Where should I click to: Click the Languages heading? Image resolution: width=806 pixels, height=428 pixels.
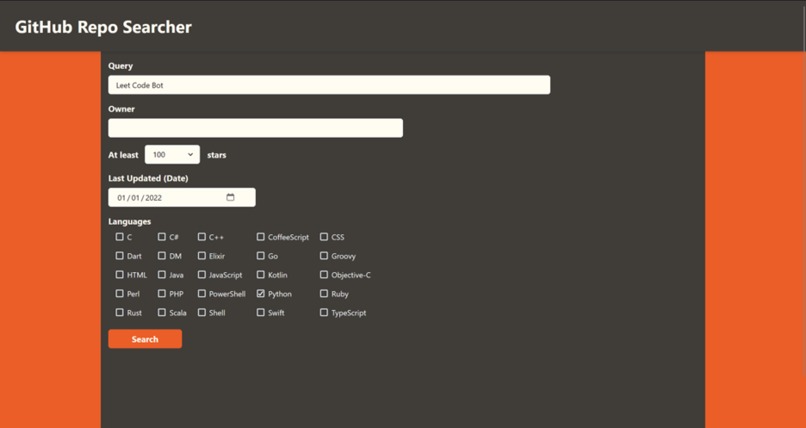point(130,221)
